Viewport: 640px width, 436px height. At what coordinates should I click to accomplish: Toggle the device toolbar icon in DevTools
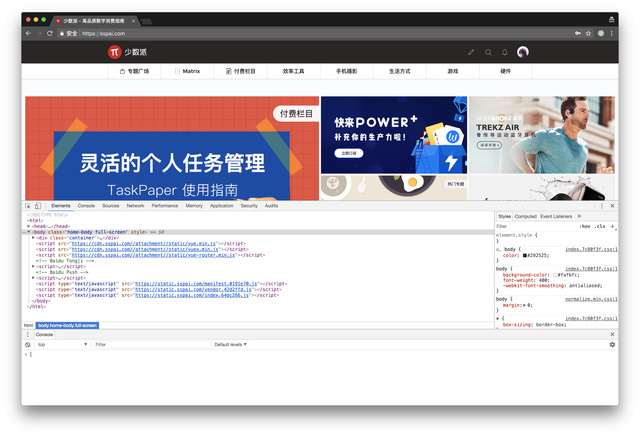(x=38, y=206)
